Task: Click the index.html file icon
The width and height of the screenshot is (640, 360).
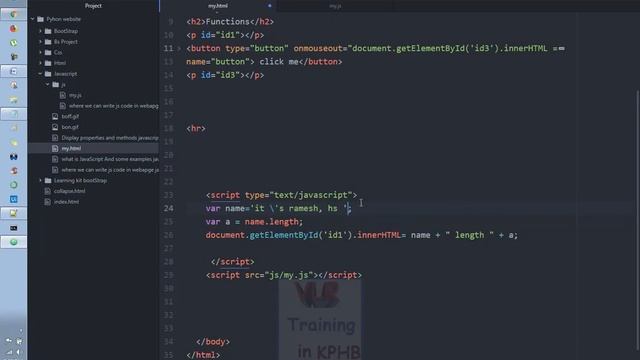Action: pos(48,202)
